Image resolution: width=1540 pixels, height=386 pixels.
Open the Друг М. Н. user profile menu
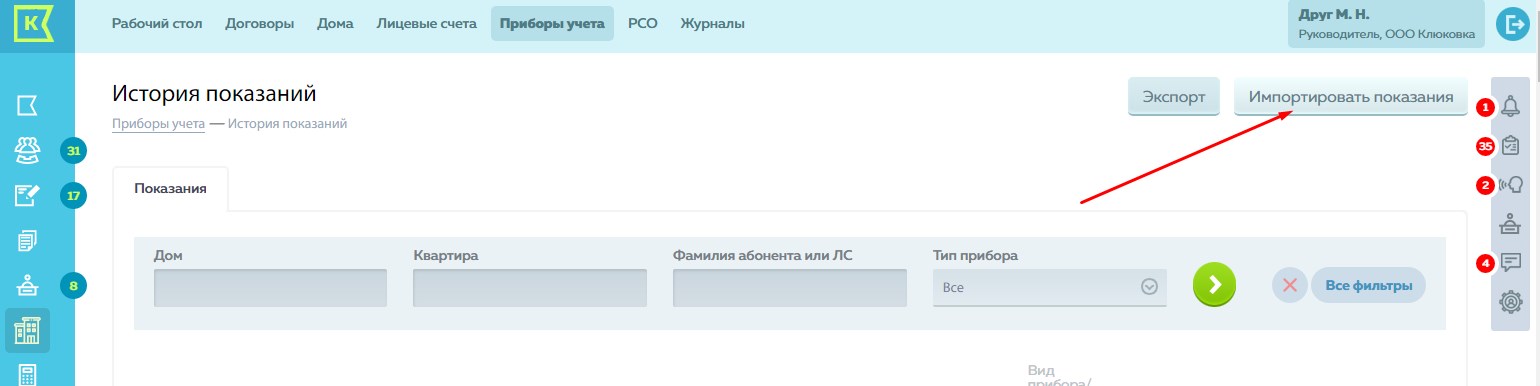pyautogui.click(x=1384, y=24)
